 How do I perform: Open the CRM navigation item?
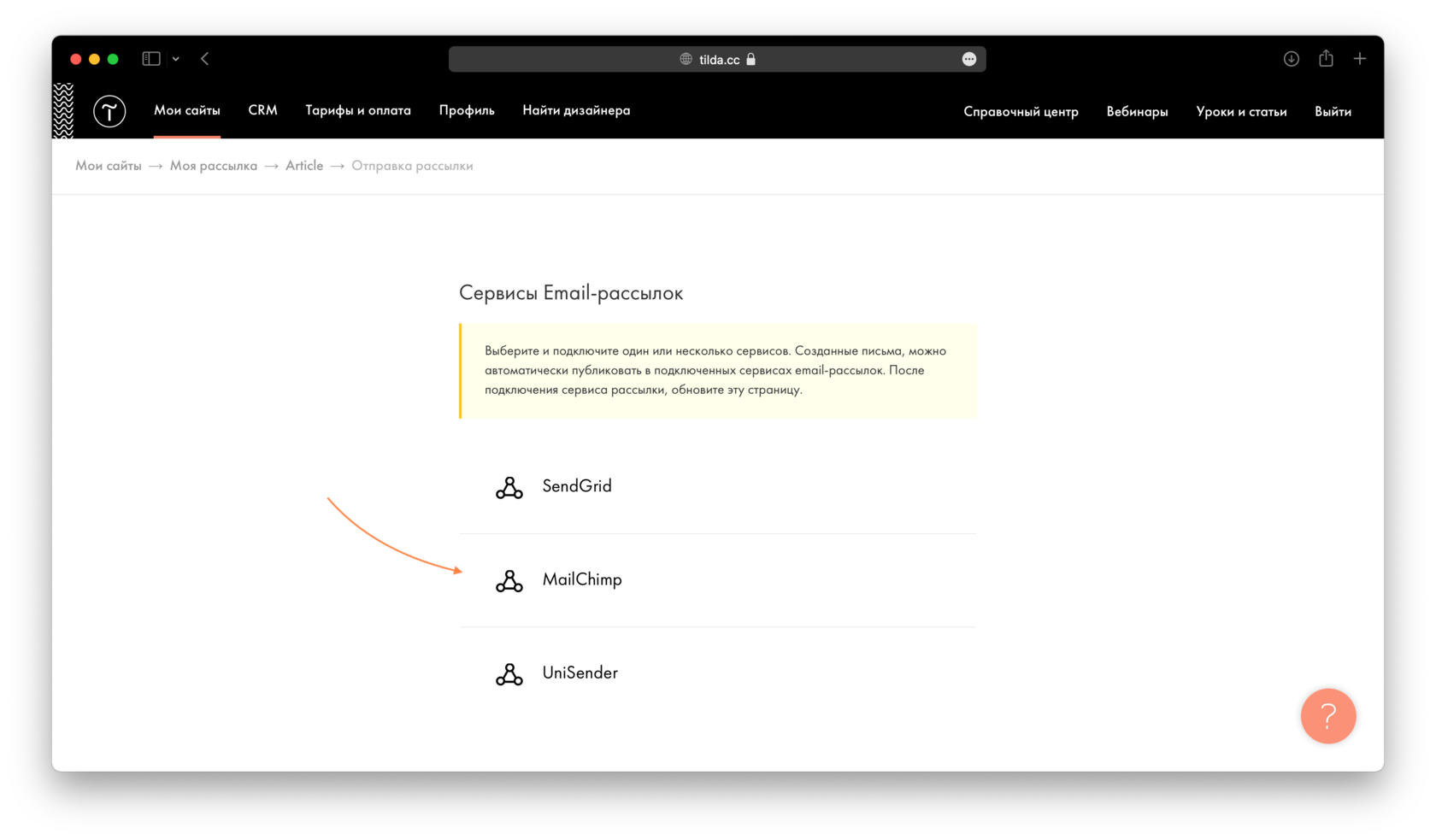point(262,110)
